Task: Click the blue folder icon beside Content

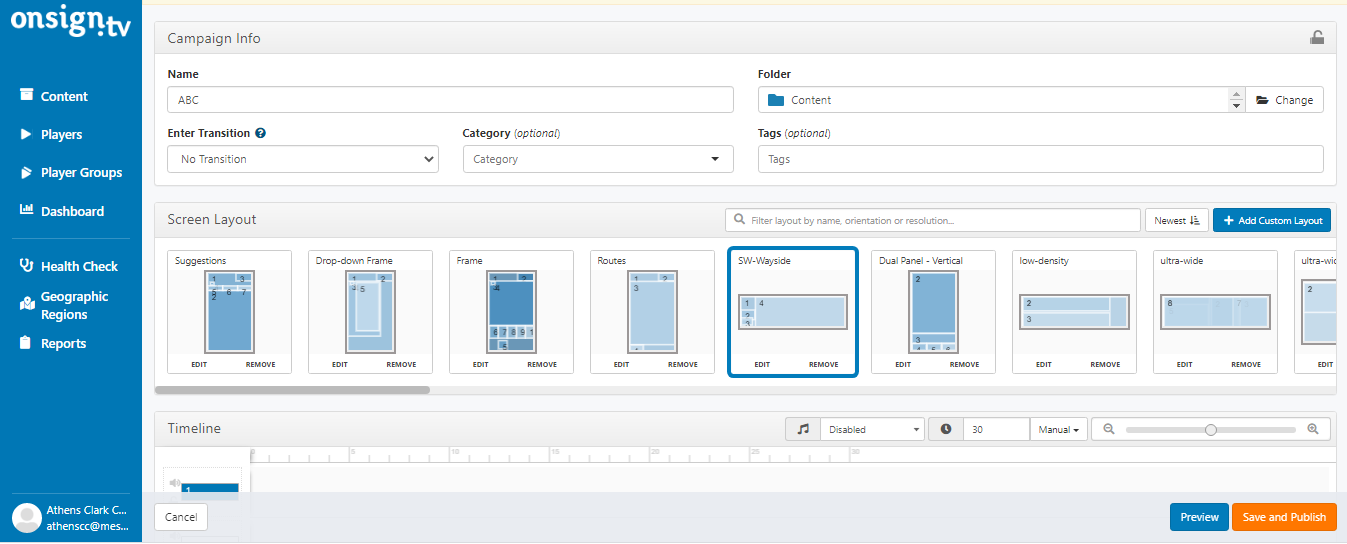Action: [x=776, y=100]
